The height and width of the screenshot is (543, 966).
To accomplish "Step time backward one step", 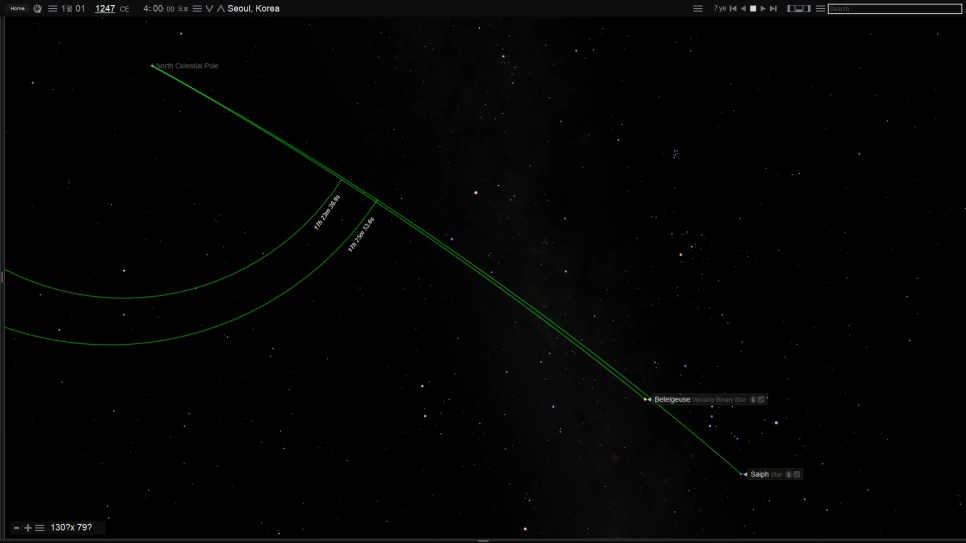I will pos(733,9).
